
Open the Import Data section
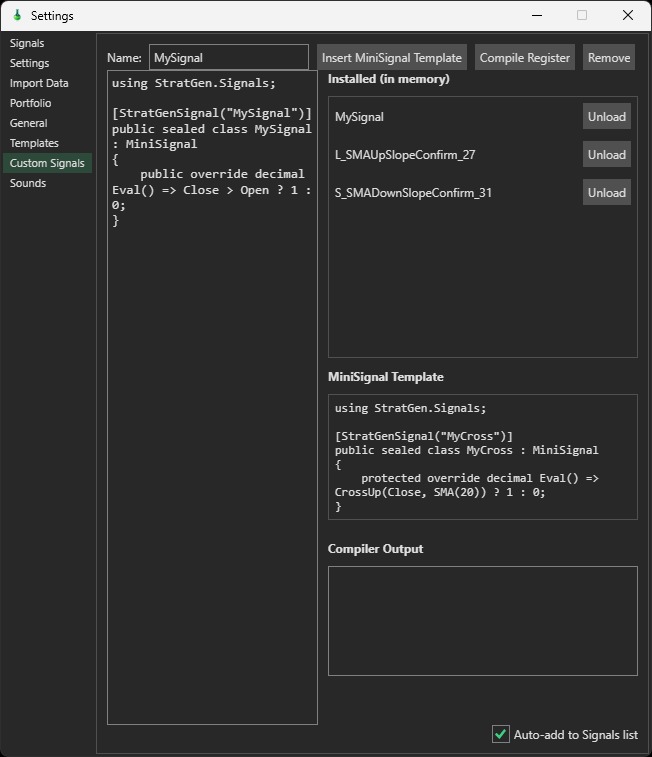point(39,83)
